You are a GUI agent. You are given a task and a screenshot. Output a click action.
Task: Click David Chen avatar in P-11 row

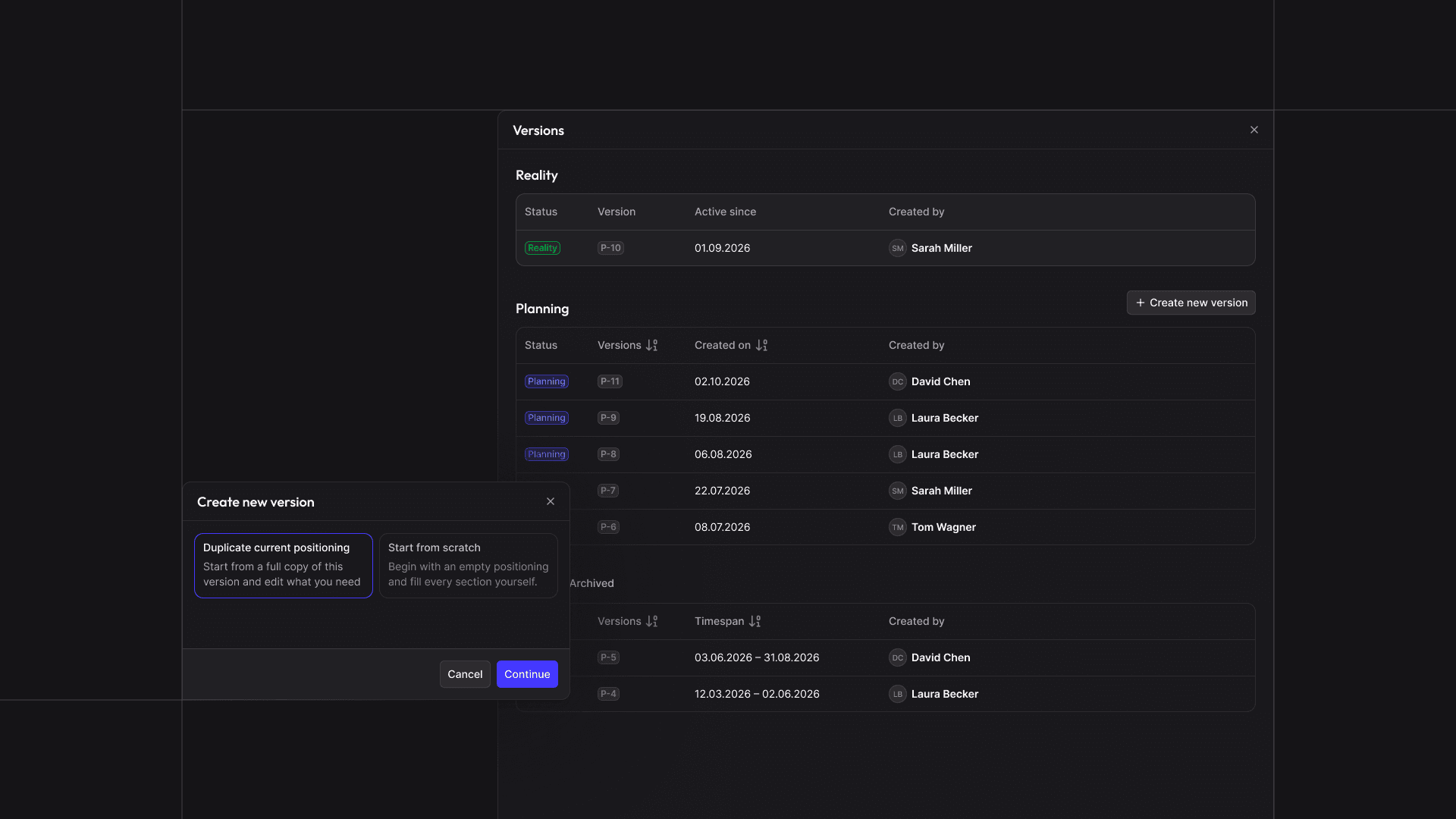898,381
